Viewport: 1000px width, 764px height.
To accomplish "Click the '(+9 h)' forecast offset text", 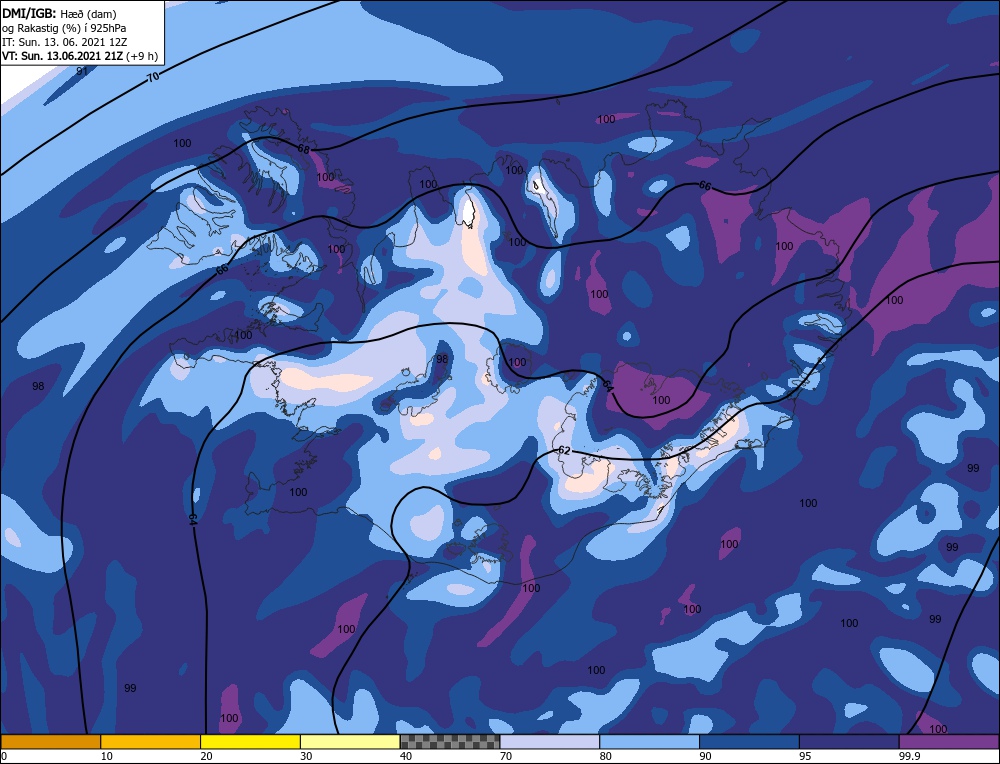I will point(142,56).
